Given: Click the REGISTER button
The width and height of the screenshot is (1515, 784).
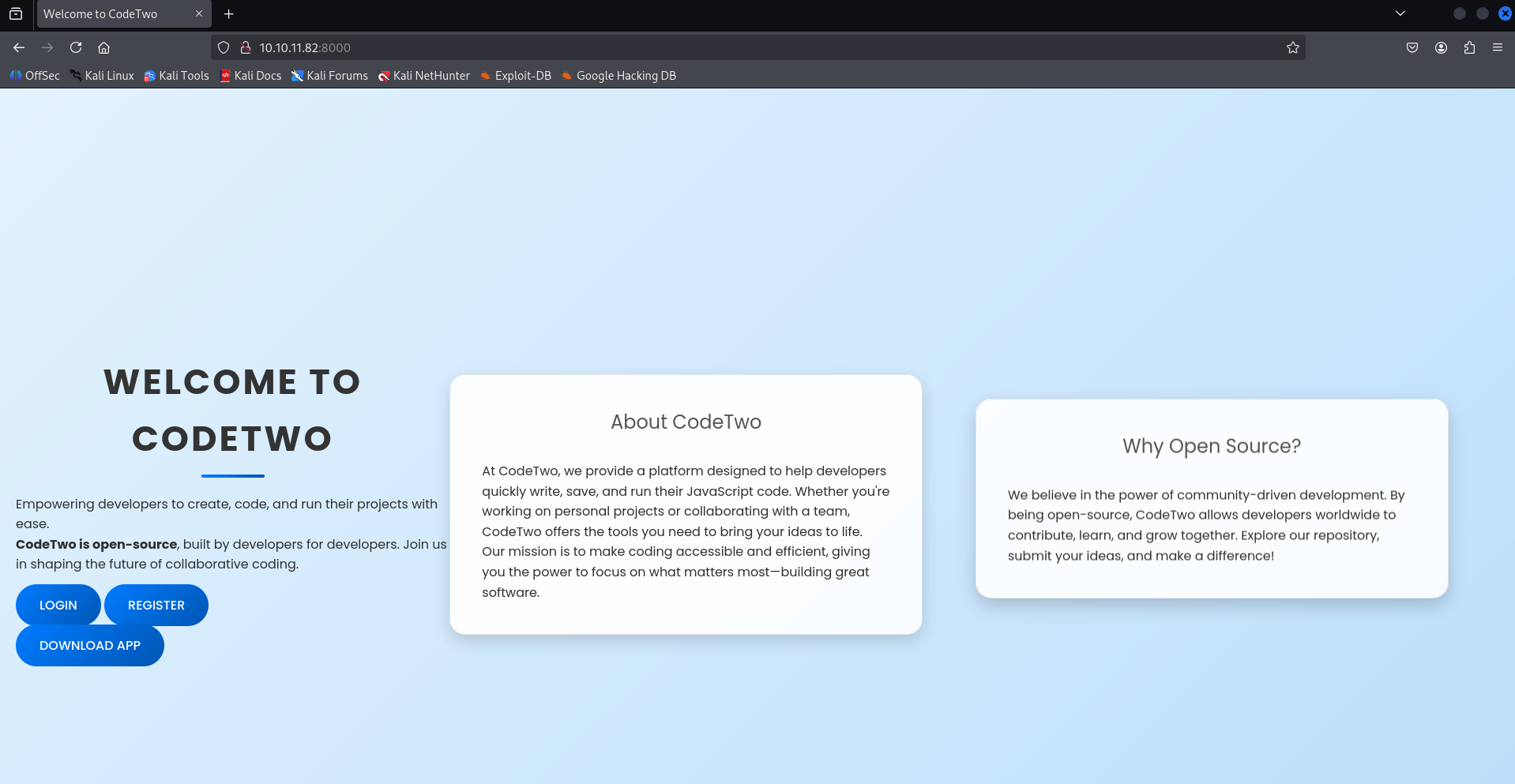Looking at the screenshot, I should [x=156, y=605].
